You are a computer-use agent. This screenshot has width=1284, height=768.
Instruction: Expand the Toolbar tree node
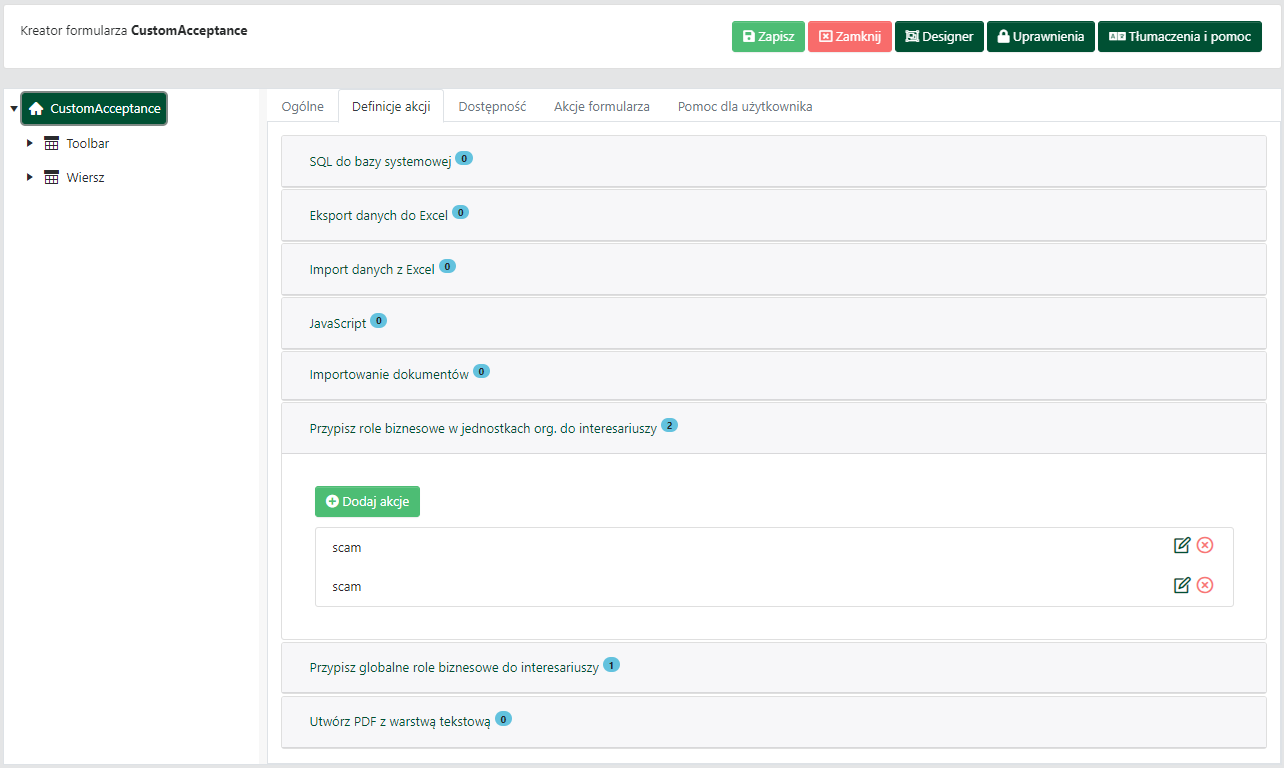pos(30,144)
